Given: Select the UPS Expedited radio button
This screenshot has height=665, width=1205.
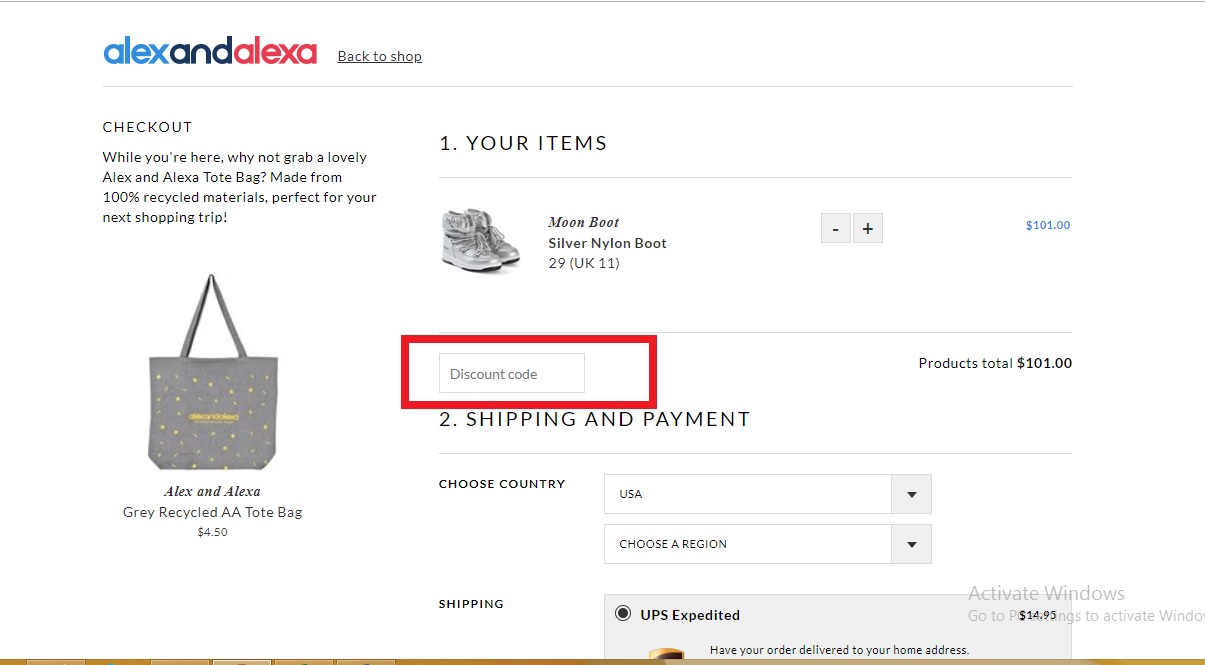Looking at the screenshot, I should tap(623, 614).
